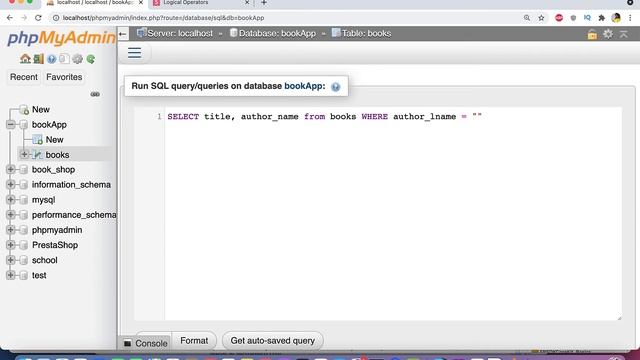Image resolution: width=640 pixels, height=360 pixels.
Task: Open a new browser tab
Action: click(264, 3)
